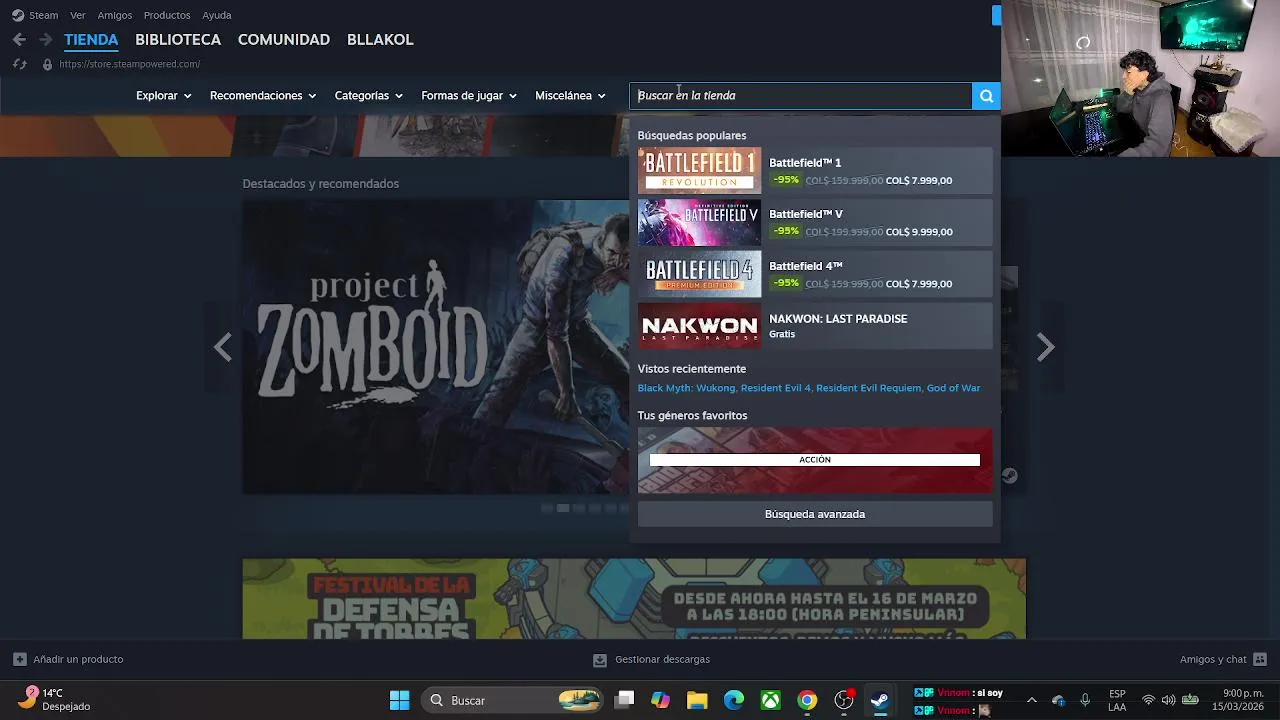Select NAKWON: LAST PARADISE suggestion

815,326
